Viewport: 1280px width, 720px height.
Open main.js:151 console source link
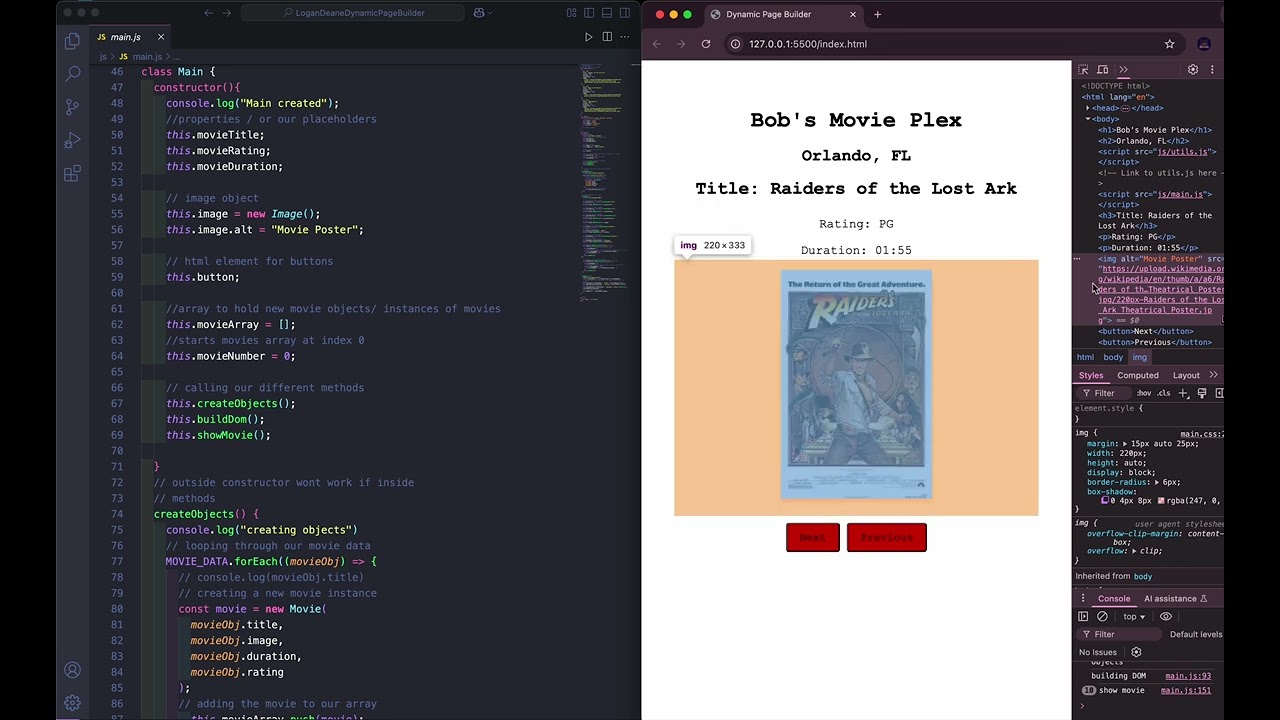pos(1186,690)
